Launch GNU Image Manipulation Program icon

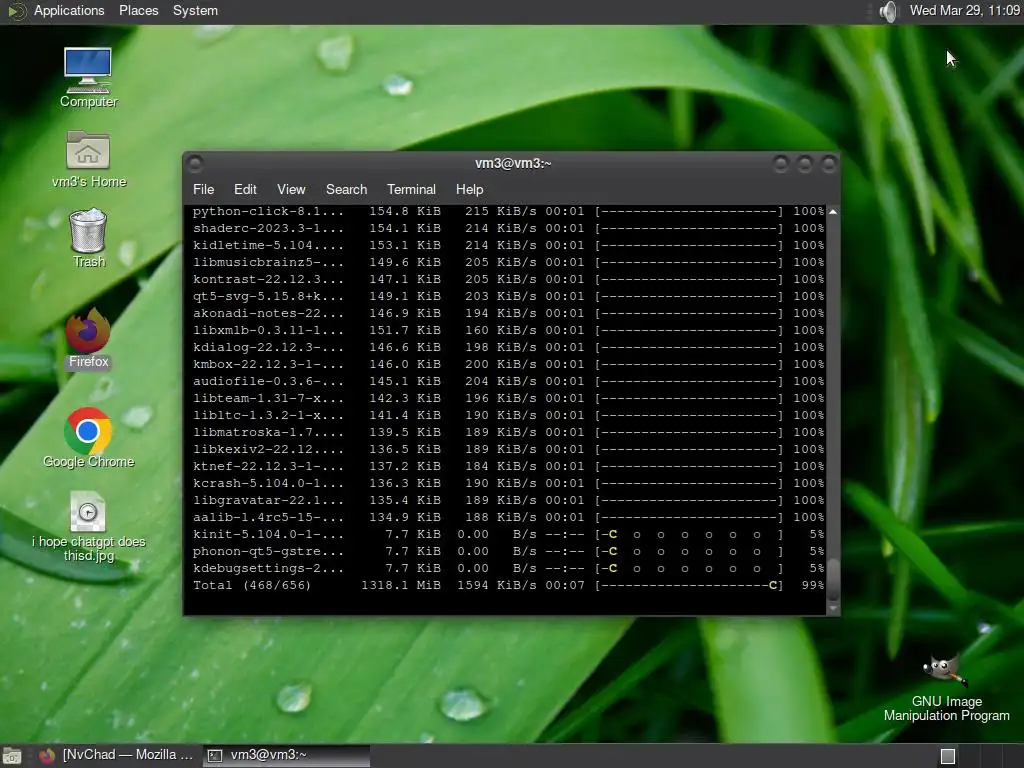(x=946, y=687)
